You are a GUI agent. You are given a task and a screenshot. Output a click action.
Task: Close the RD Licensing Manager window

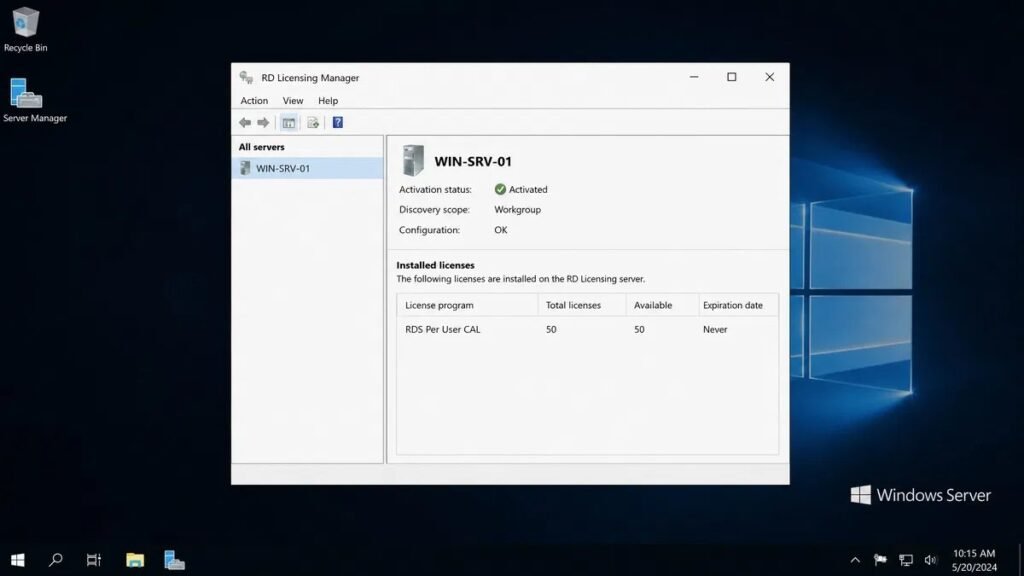click(769, 77)
